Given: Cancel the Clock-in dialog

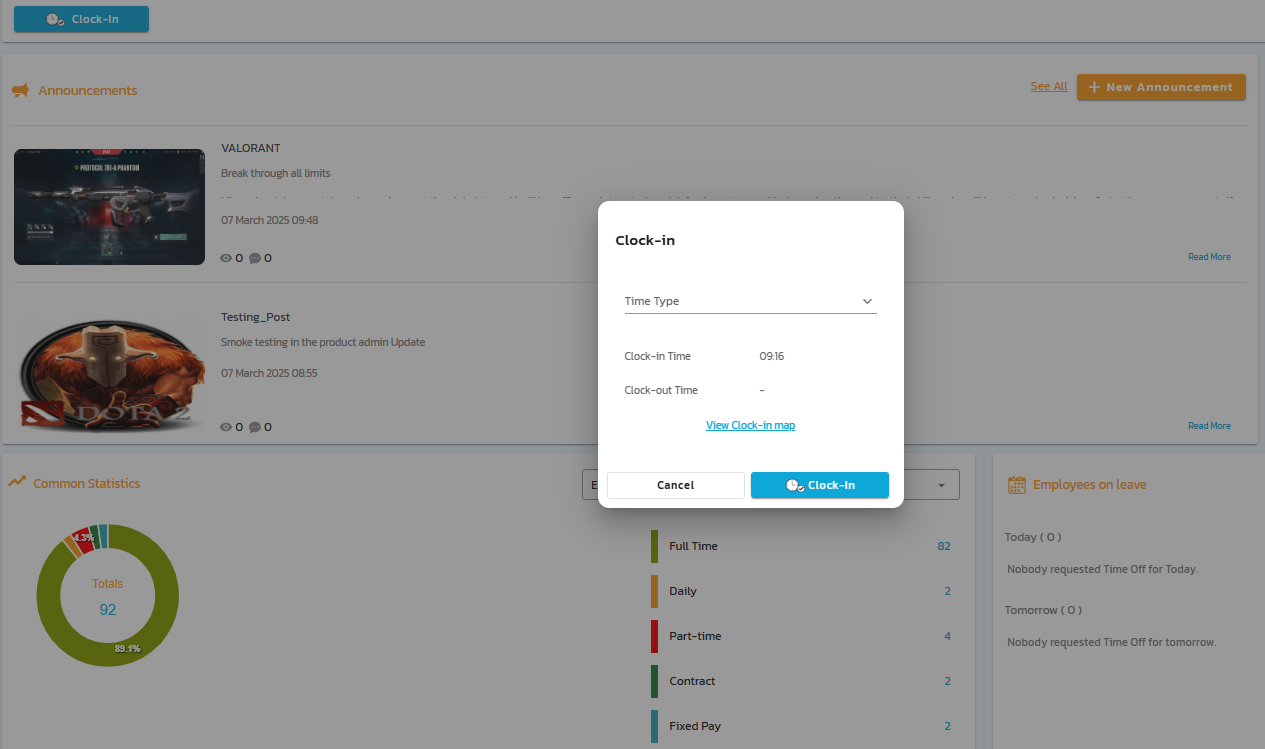Looking at the screenshot, I should 675,485.
